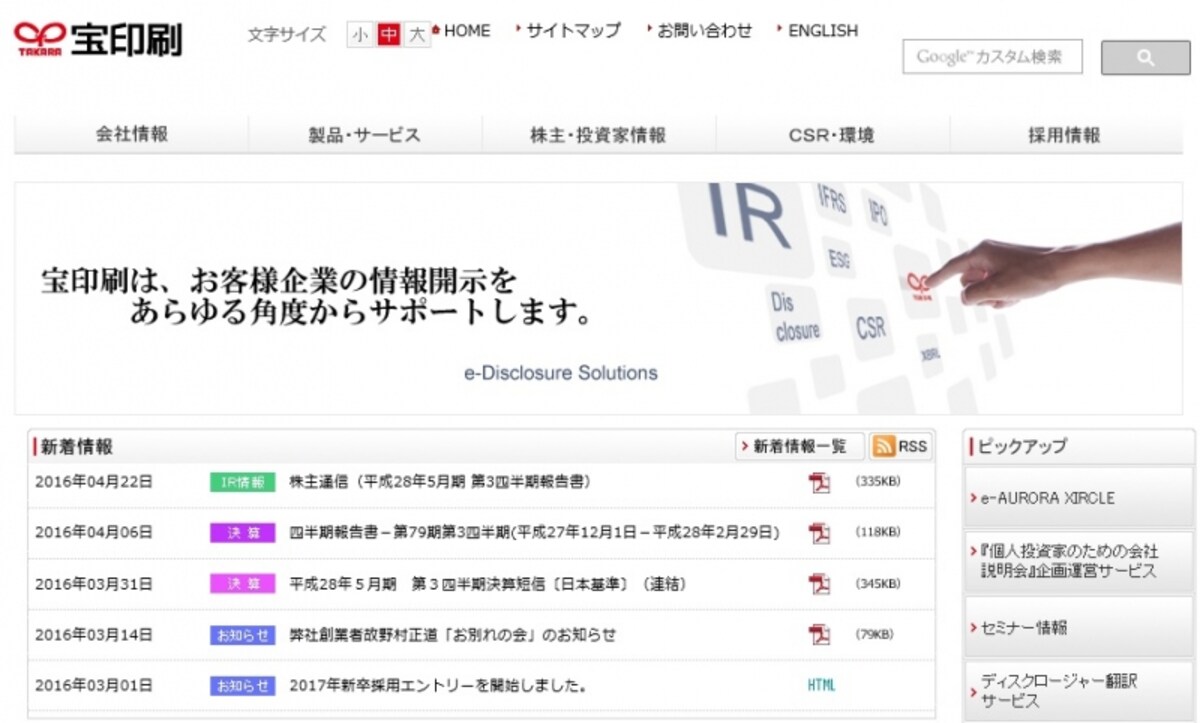Open the CSR・環境 menu

pos(832,135)
